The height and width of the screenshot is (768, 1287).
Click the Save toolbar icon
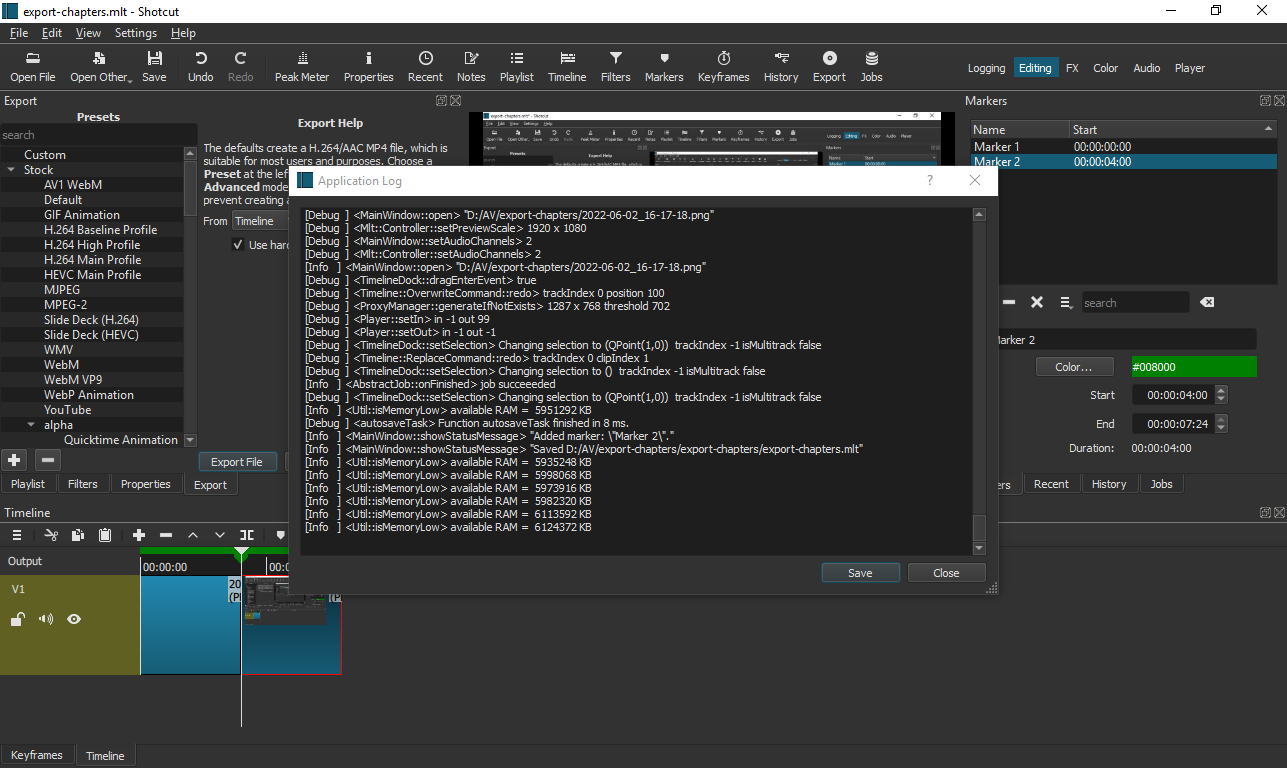(x=154, y=66)
